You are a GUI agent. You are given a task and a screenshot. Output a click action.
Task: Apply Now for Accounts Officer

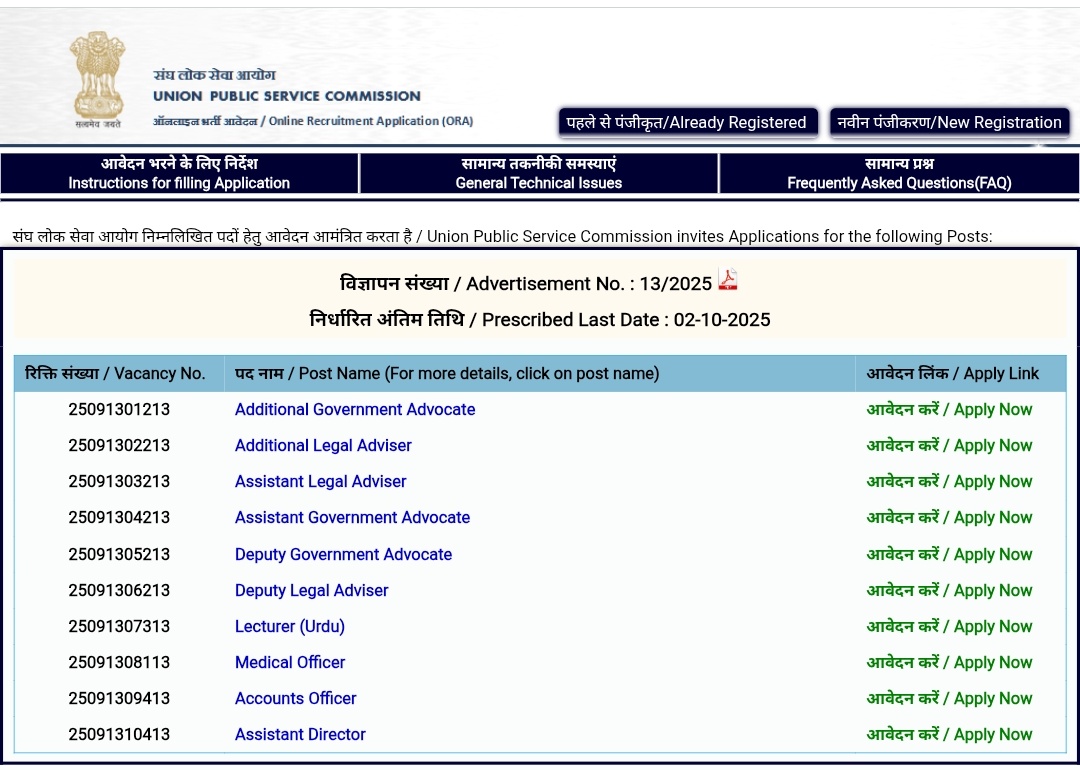click(x=949, y=698)
